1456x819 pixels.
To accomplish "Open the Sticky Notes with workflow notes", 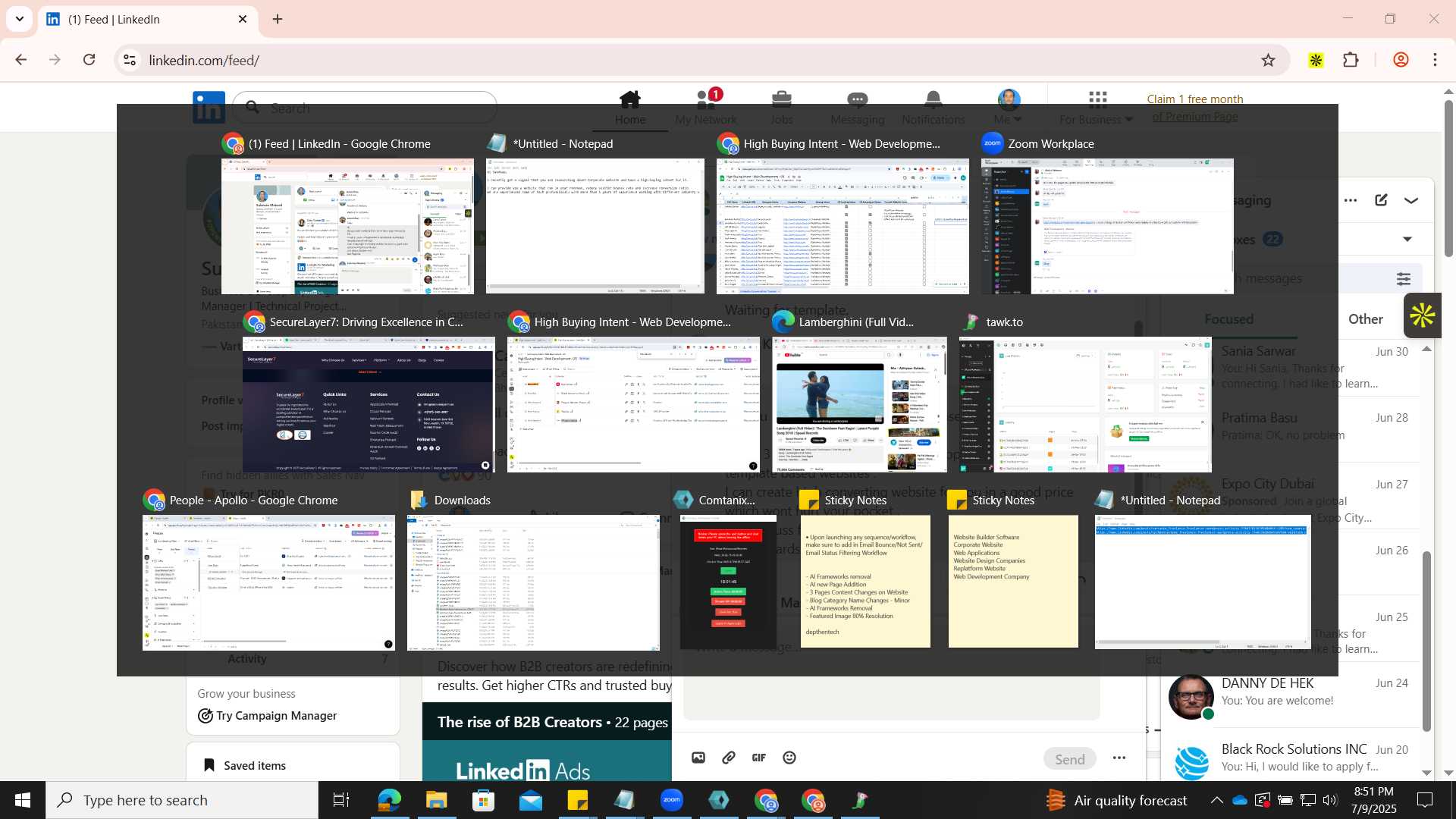I will 865,582.
